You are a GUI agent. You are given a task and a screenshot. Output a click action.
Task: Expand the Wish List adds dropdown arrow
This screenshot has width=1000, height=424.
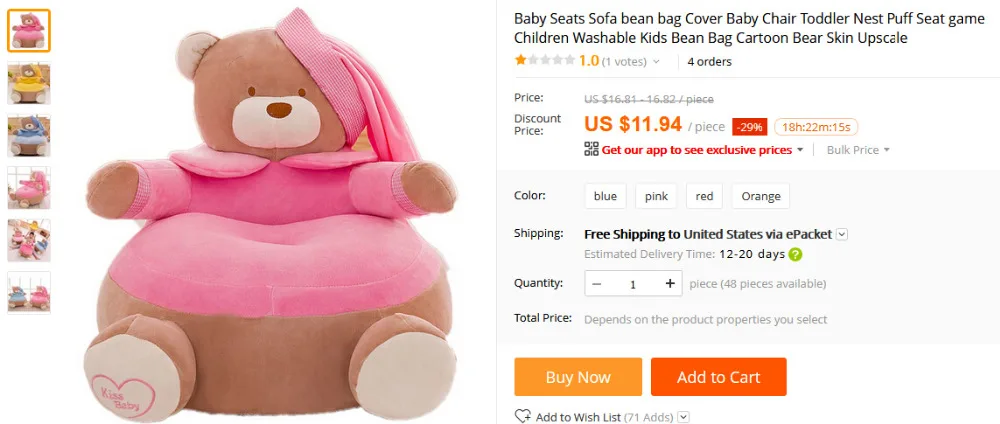point(682,417)
